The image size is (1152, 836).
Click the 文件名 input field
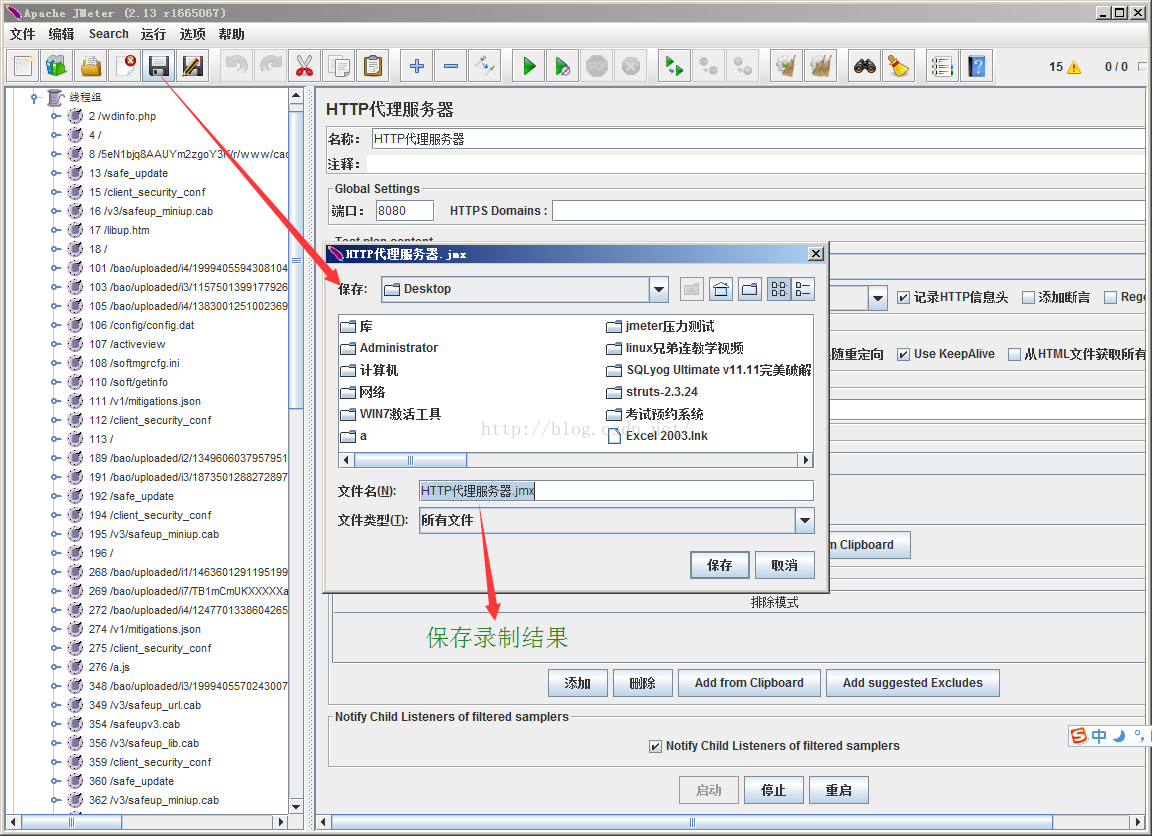pyautogui.click(x=616, y=491)
